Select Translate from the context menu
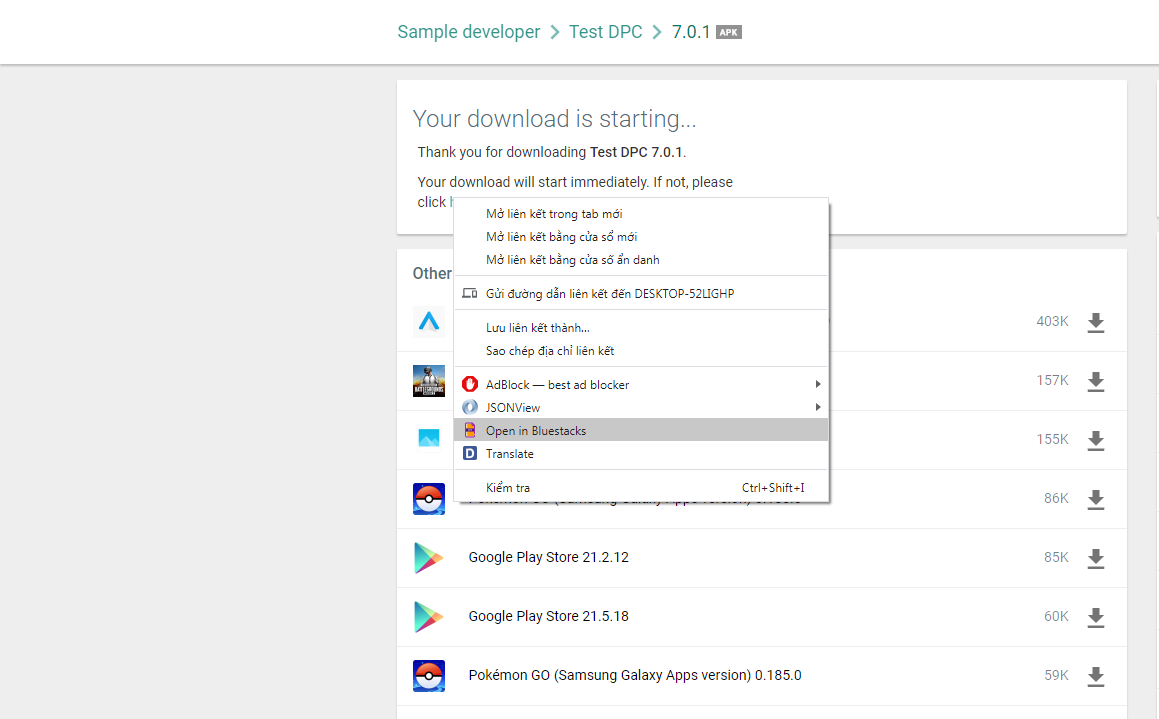The image size is (1159, 719). click(x=641, y=453)
